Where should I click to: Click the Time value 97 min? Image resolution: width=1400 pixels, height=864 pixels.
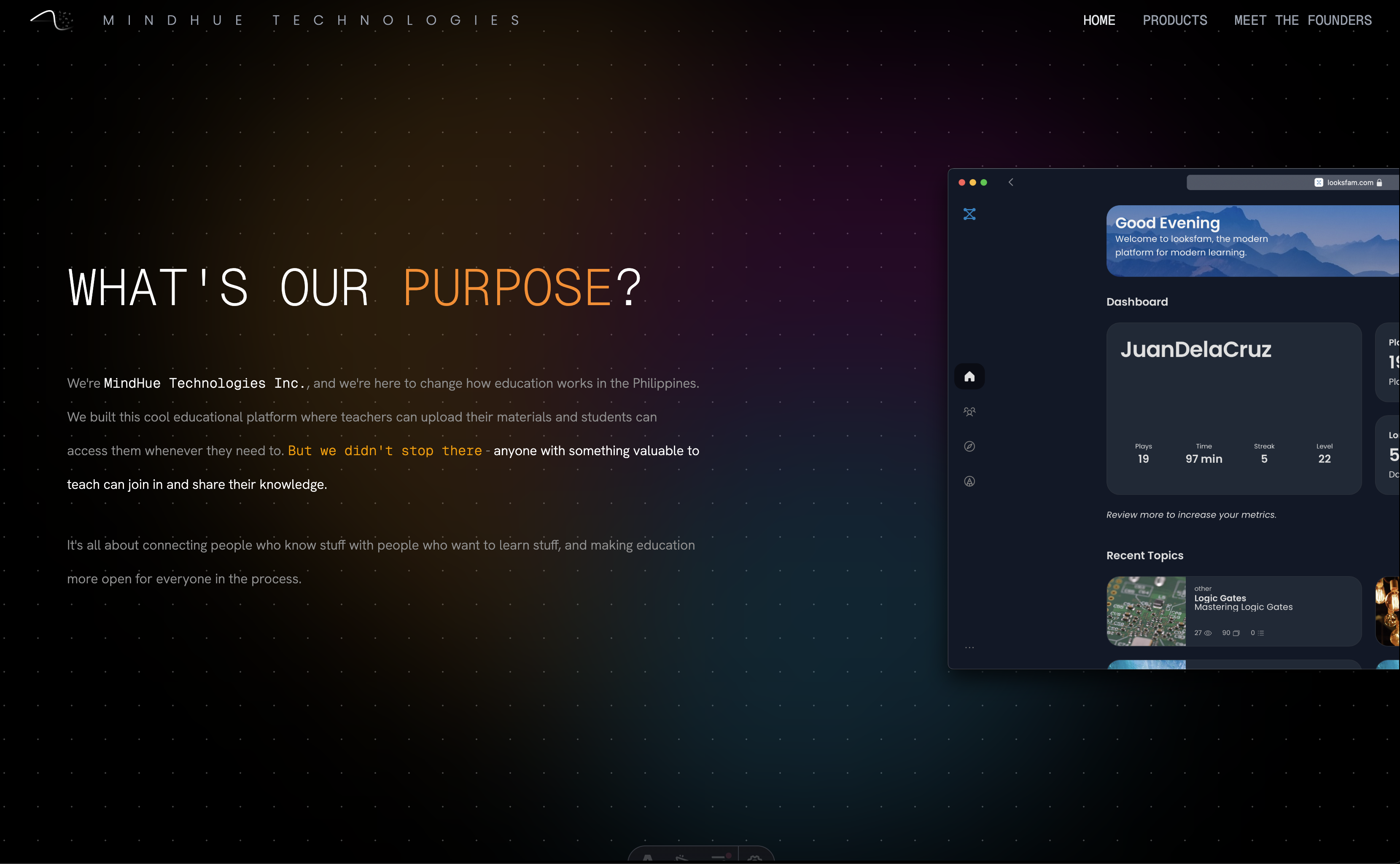click(1204, 459)
